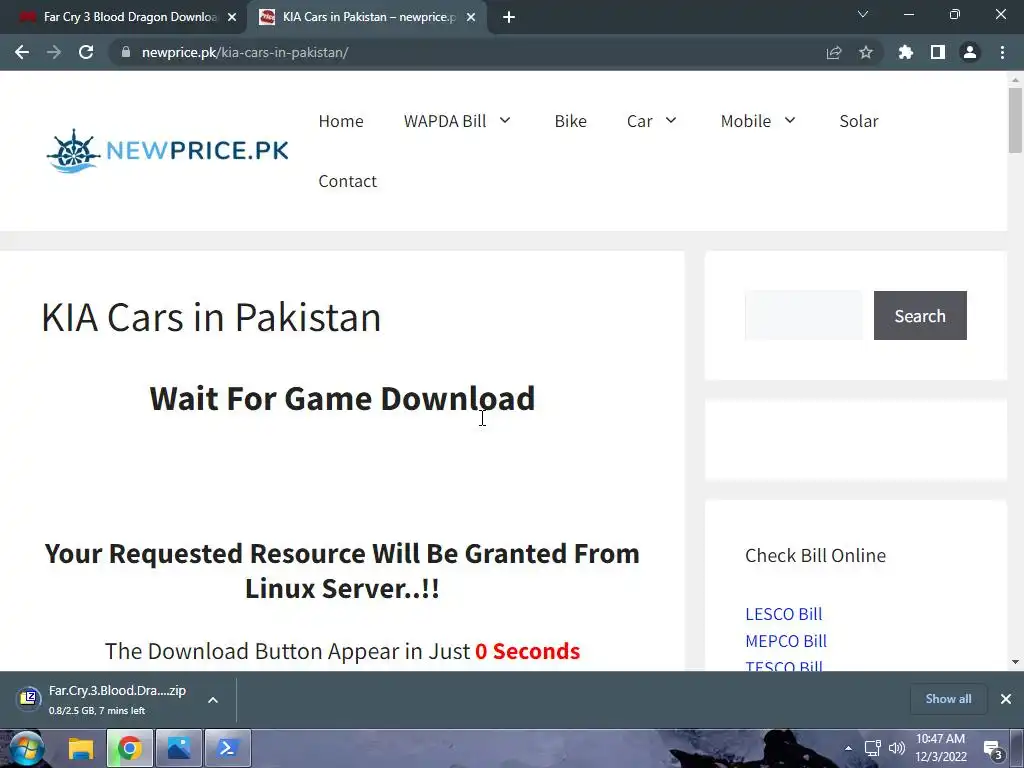Screen dimensions: 1024x768
Task: Click the newprice.pk address bar URL
Action: [245, 52]
